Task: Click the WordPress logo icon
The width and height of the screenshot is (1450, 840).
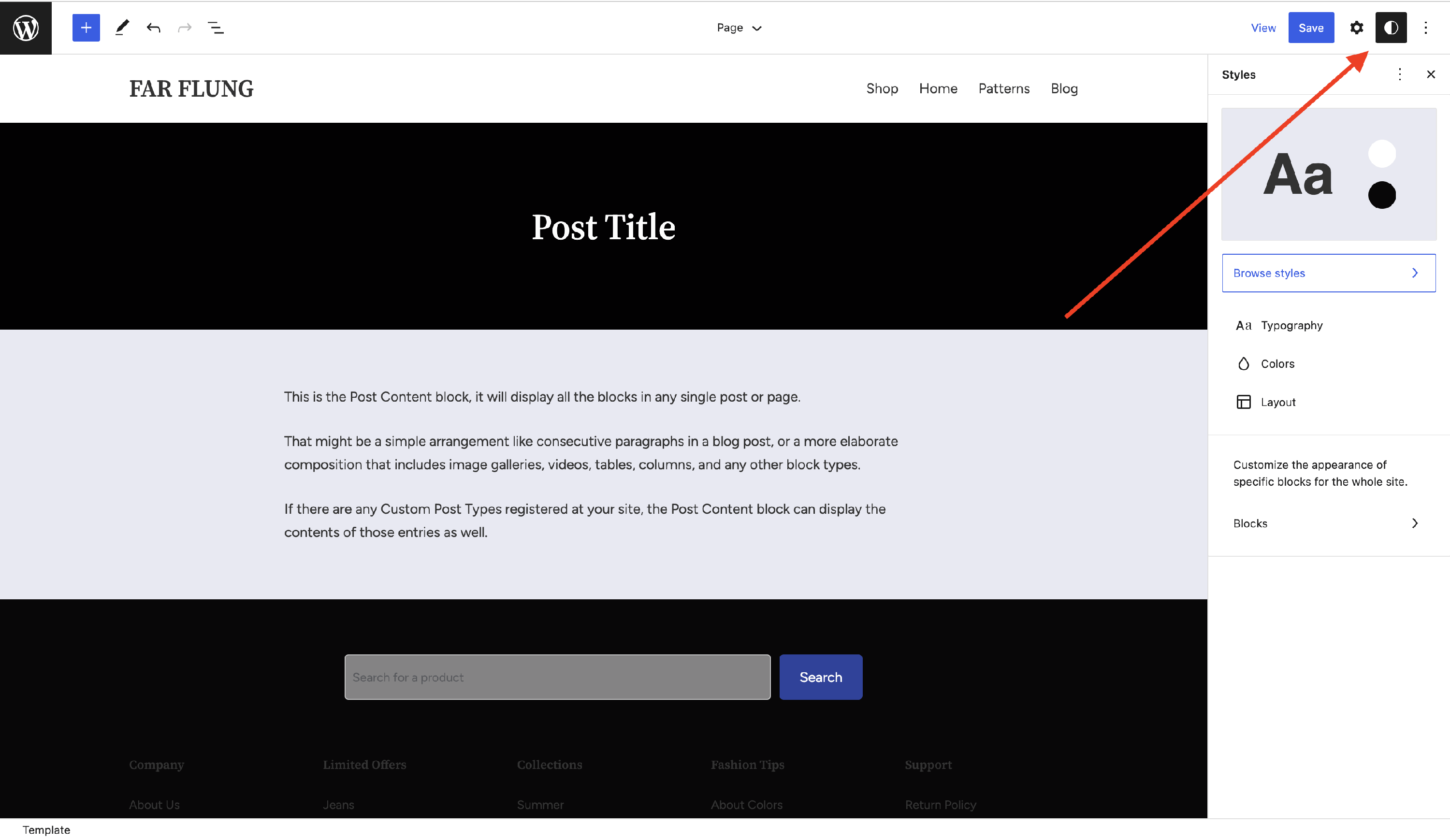Action: [x=26, y=28]
